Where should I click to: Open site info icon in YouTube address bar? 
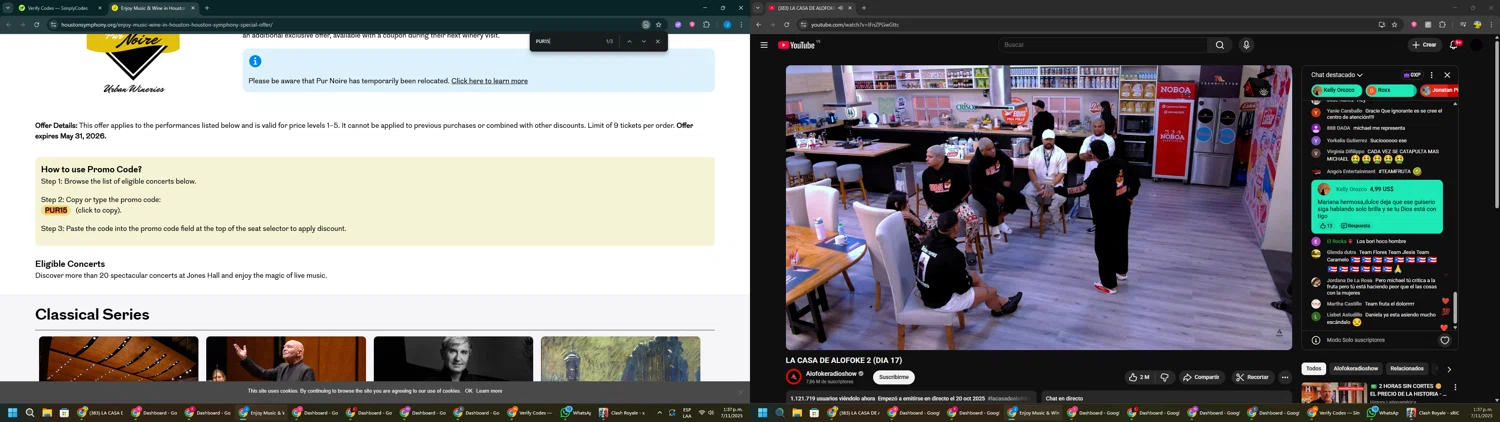coord(803,25)
